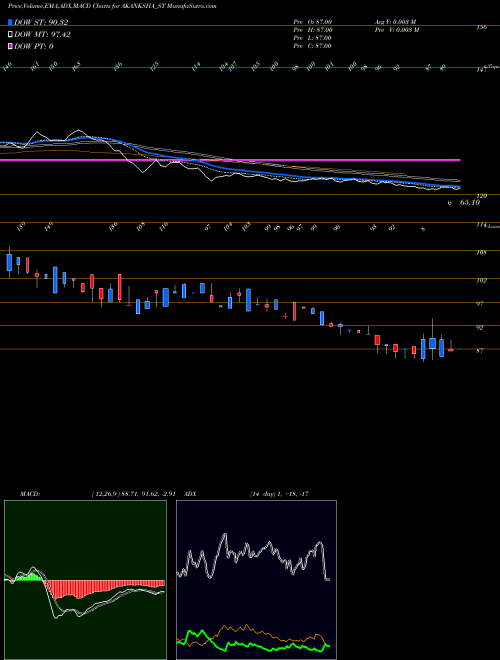
Task: Click the MACD (12,26,9) parameter values
Action: 133,494
